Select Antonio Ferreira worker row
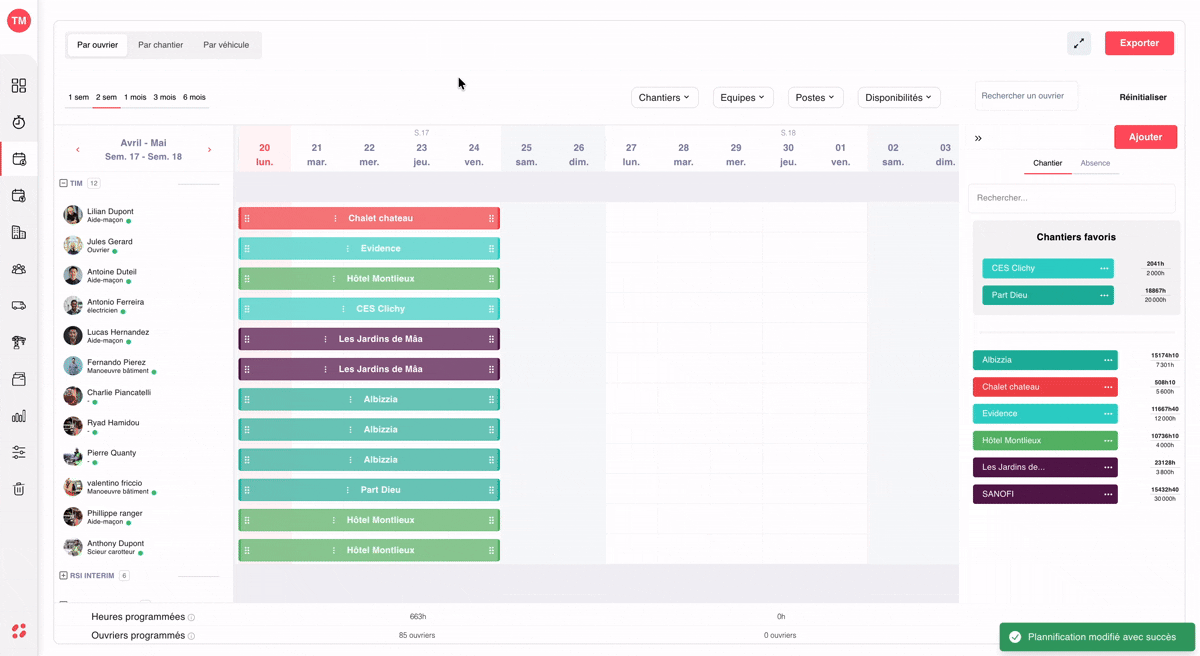1200x656 pixels. click(145, 306)
